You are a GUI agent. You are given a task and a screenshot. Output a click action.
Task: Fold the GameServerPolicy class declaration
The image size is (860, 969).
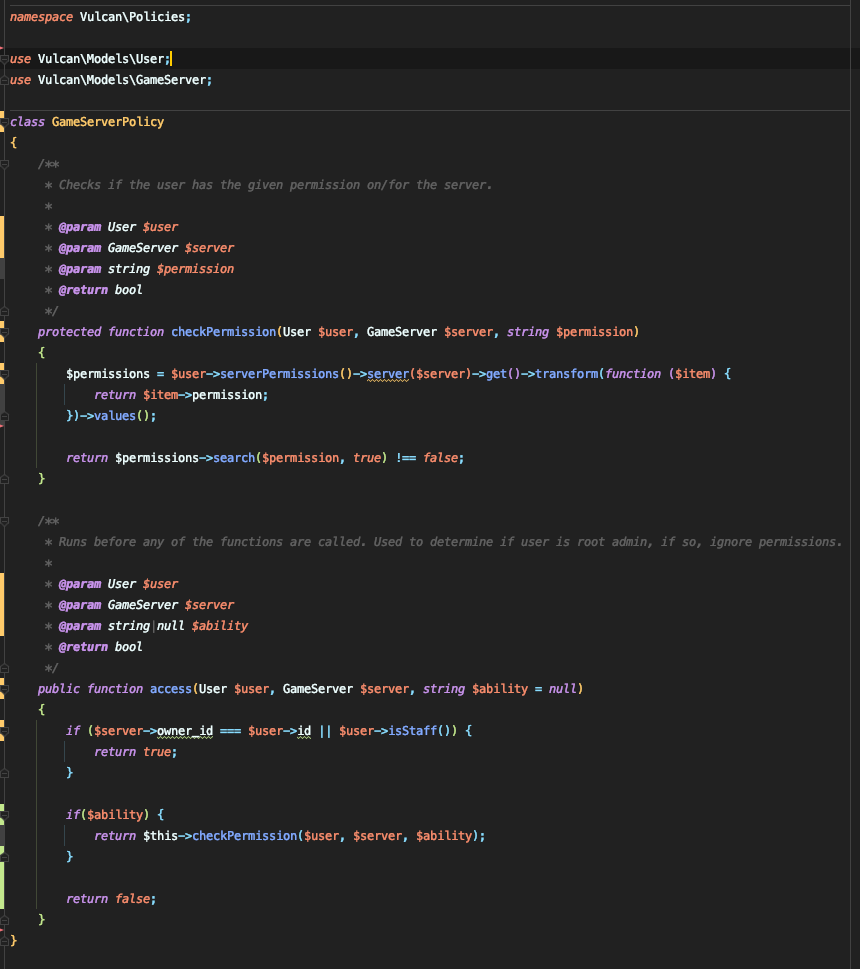pos(4,122)
